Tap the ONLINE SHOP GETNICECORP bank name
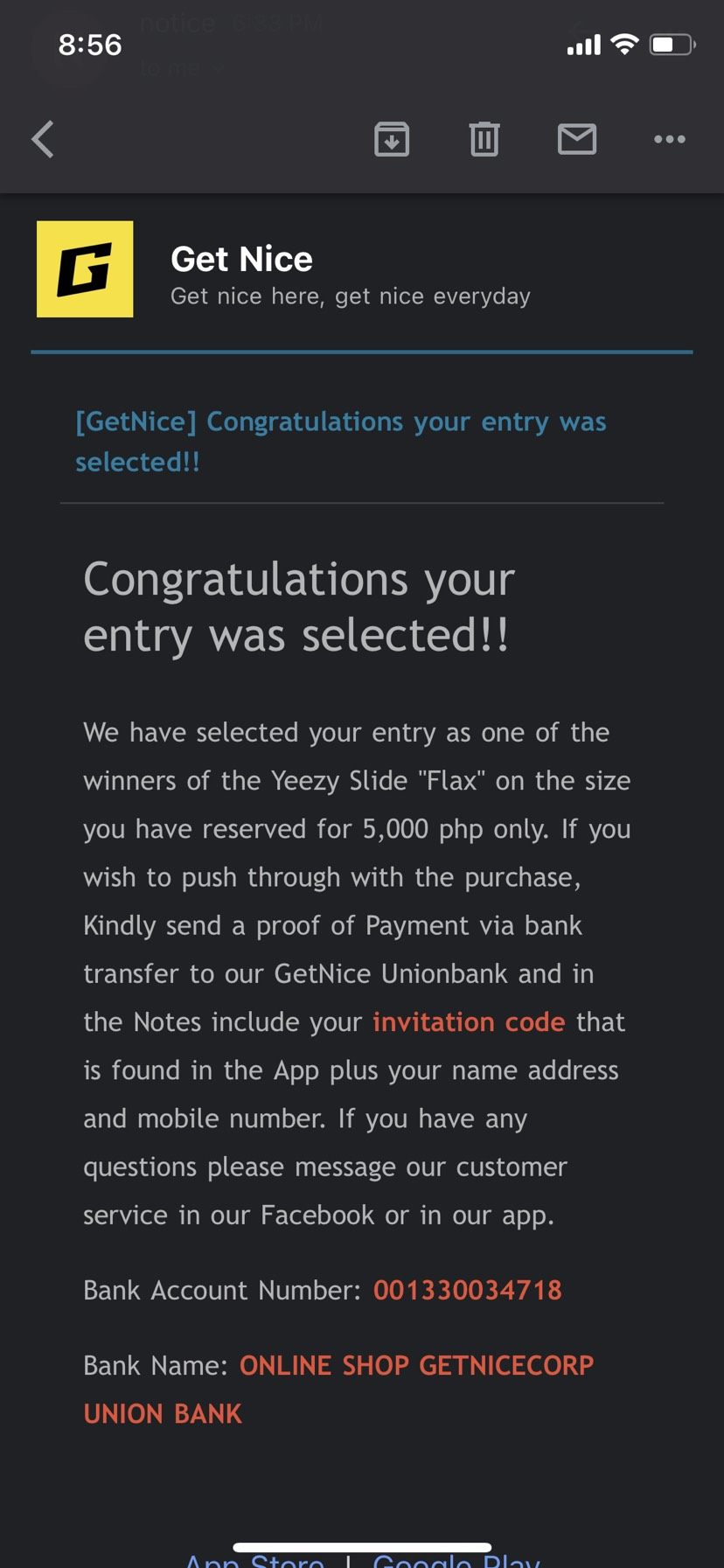724x1568 pixels. [x=416, y=1365]
